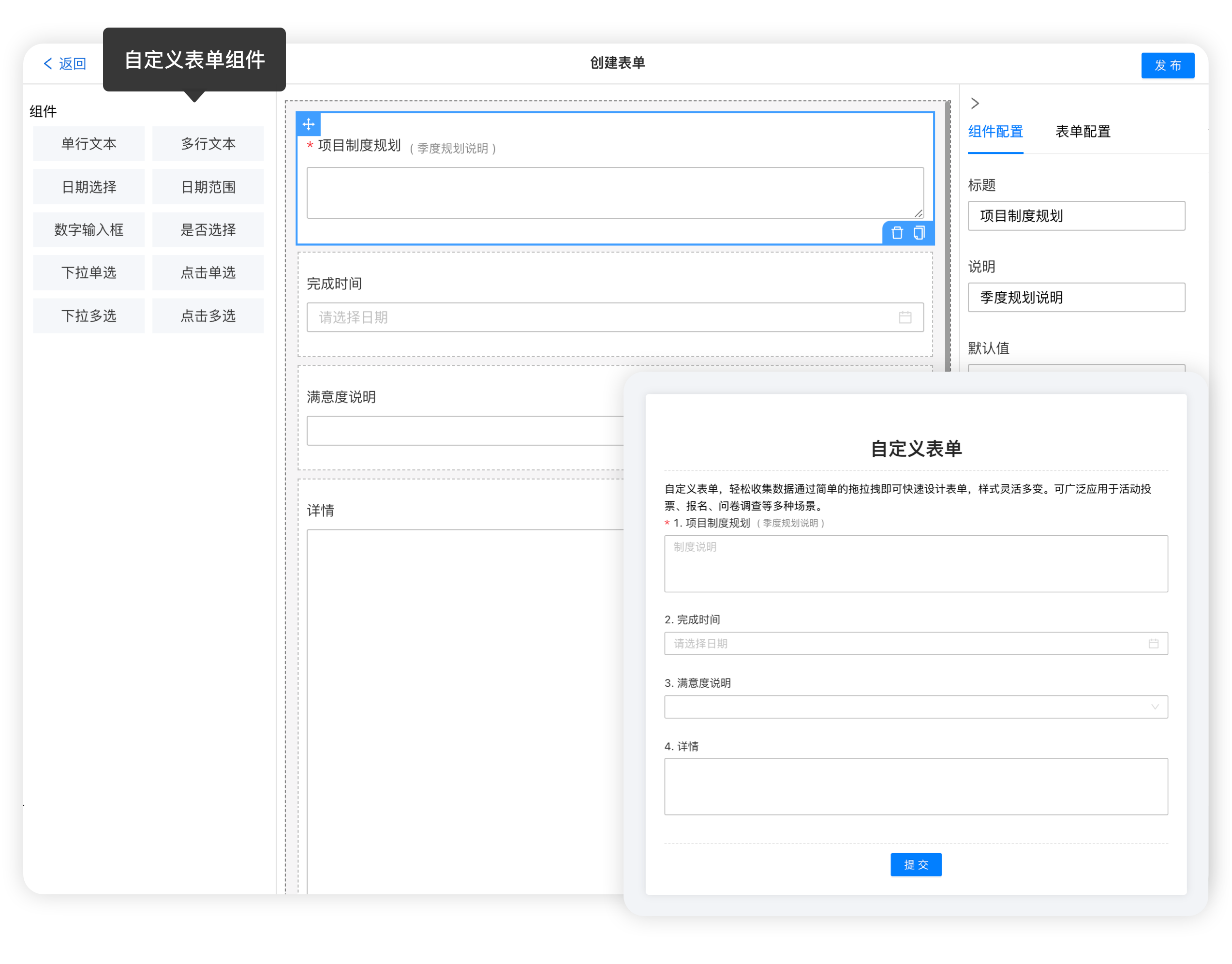Add a 是否选择 toggle component

[x=208, y=230]
